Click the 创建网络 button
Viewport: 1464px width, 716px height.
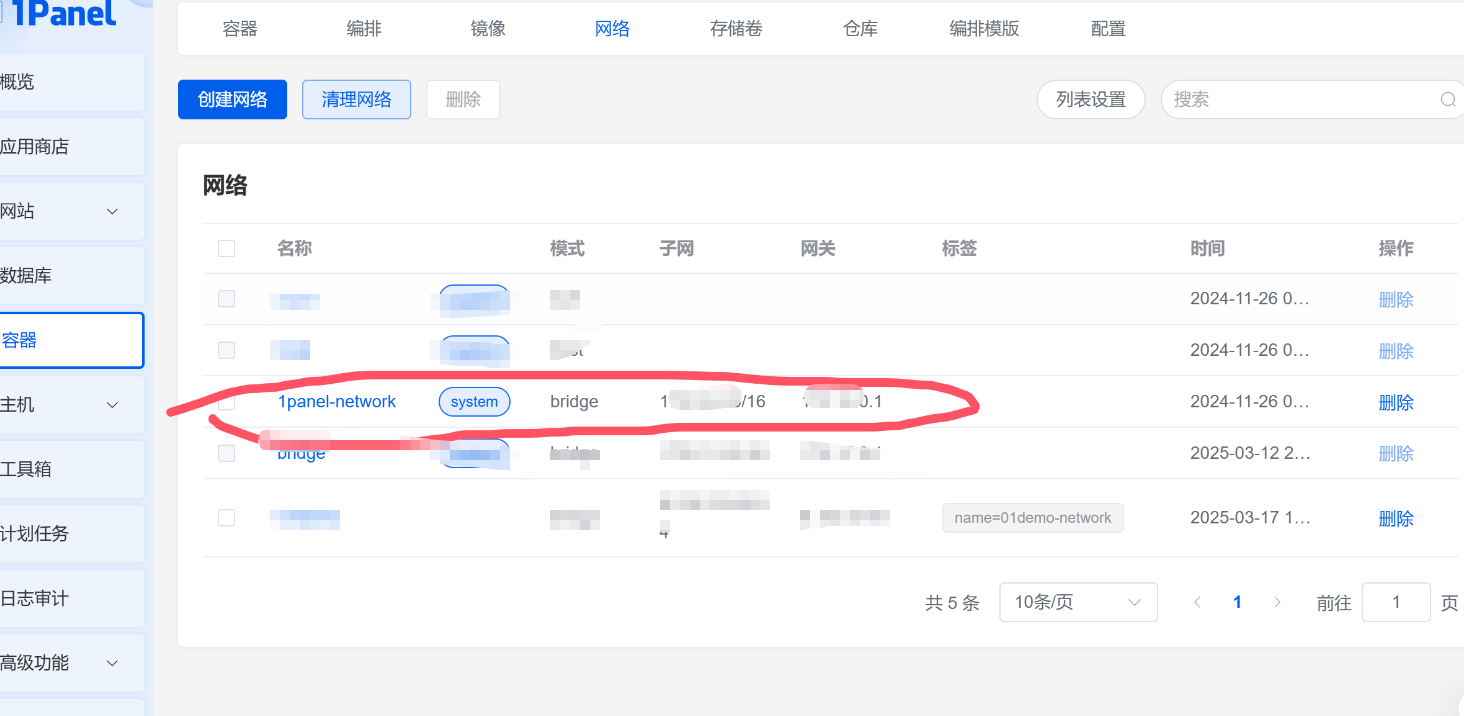(x=232, y=100)
